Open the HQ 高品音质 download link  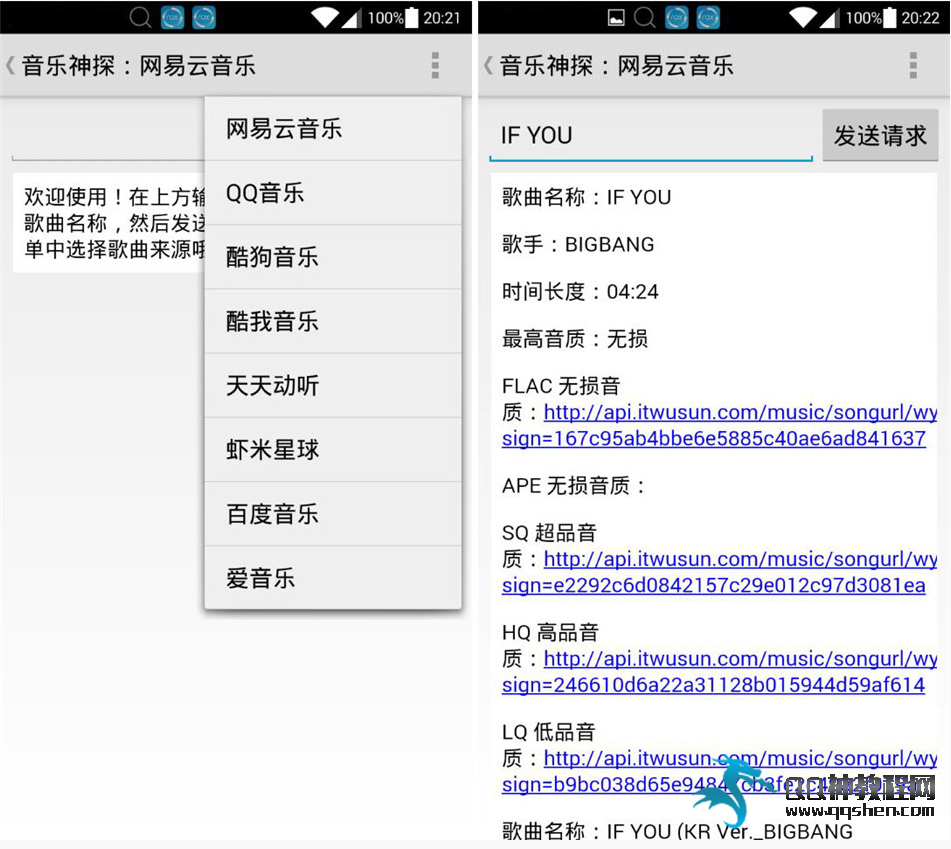pyautogui.click(x=719, y=671)
